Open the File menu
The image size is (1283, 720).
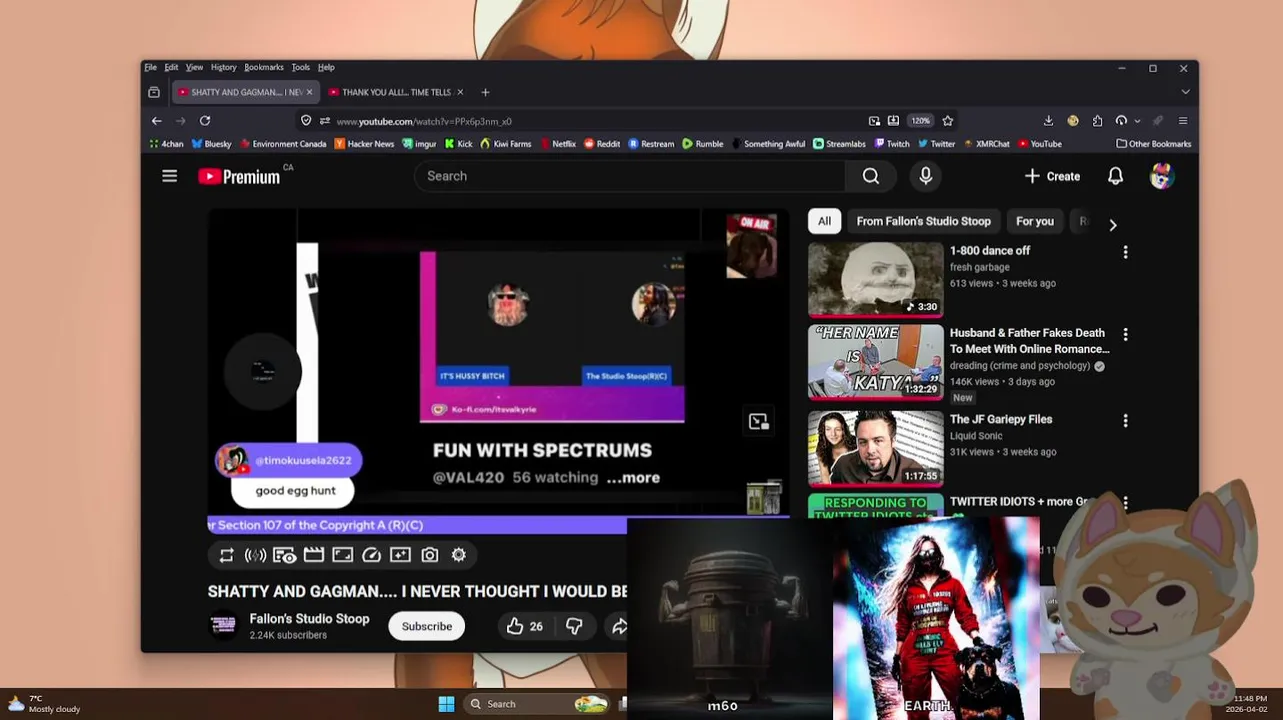pos(150,67)
